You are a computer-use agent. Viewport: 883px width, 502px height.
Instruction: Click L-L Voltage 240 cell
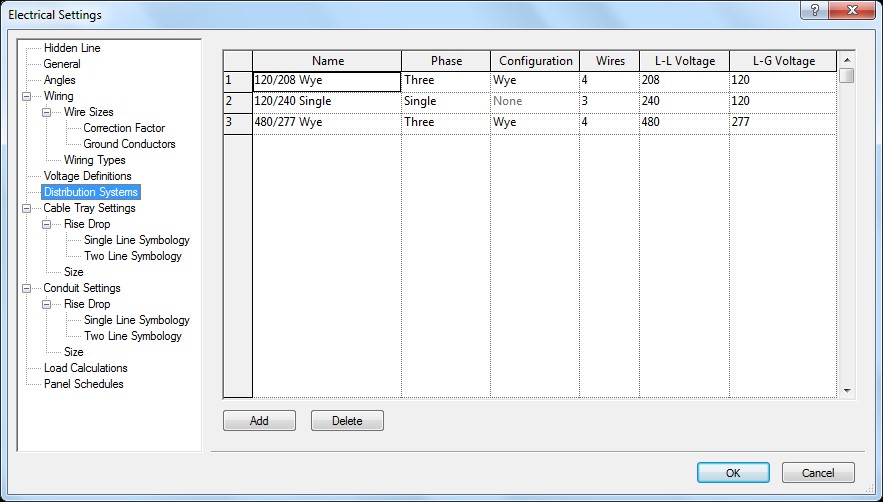684,102
